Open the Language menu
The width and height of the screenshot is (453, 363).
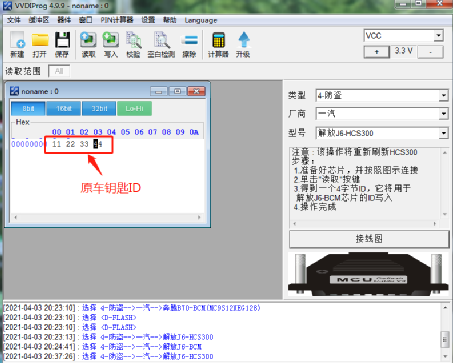point(201,20)
